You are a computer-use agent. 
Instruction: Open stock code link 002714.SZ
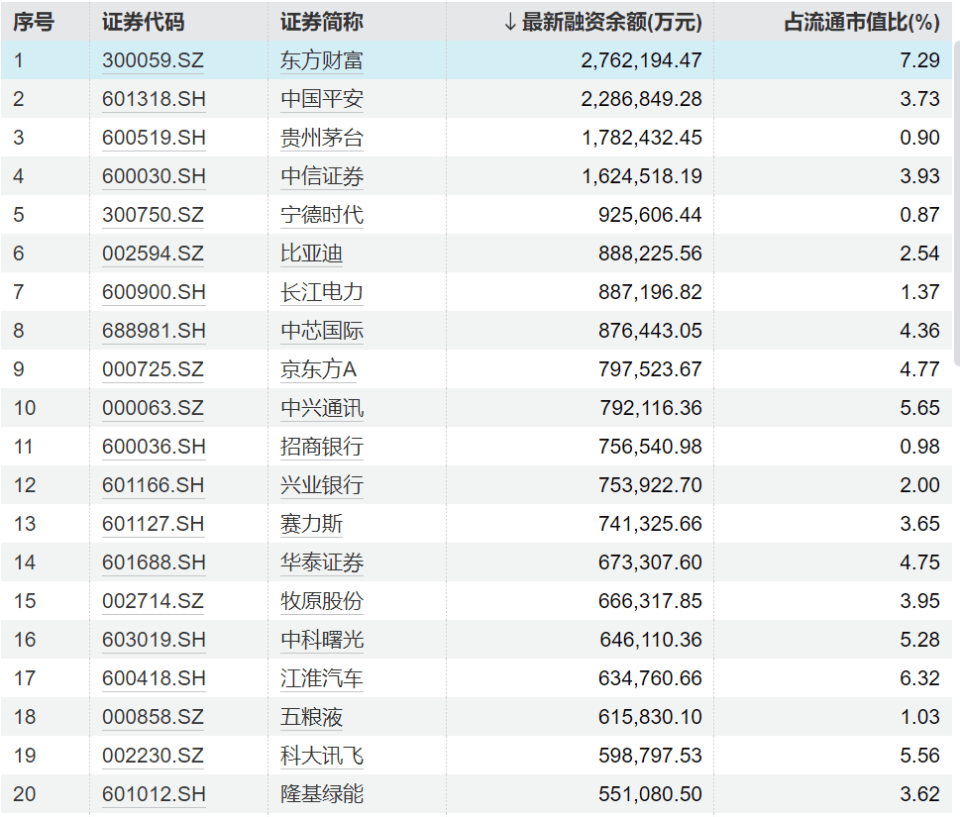[x=153, y=601]
